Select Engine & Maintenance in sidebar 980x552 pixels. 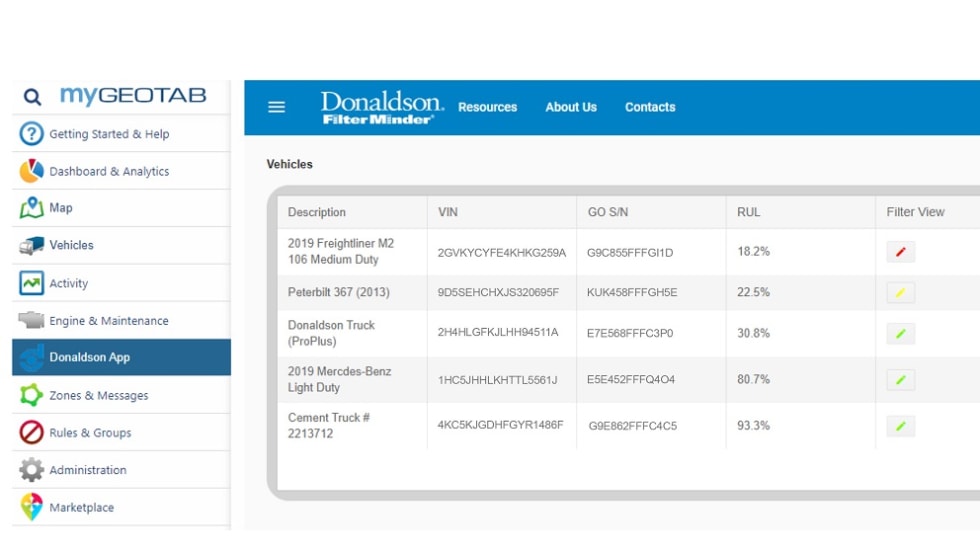click(108, 321)
